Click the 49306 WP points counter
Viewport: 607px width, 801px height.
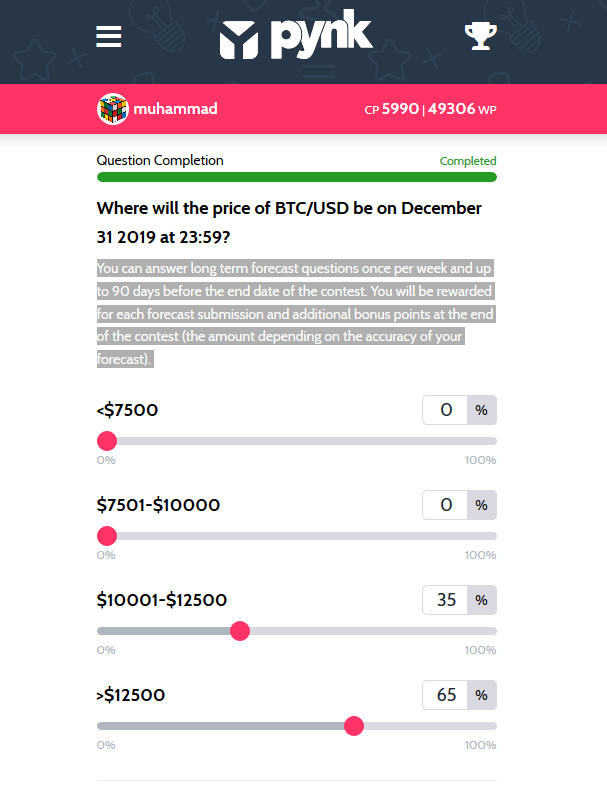click(x=462, y=109)
